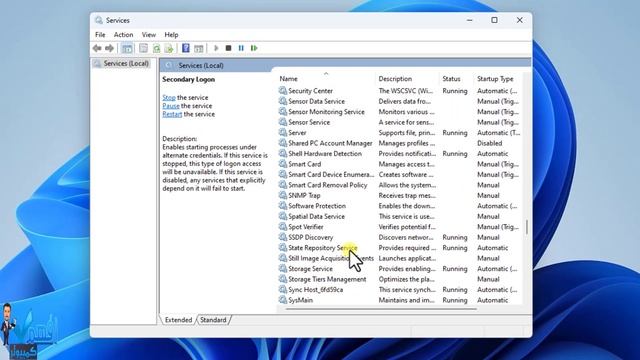Select the Sensor Monitoring Service row

400,112
